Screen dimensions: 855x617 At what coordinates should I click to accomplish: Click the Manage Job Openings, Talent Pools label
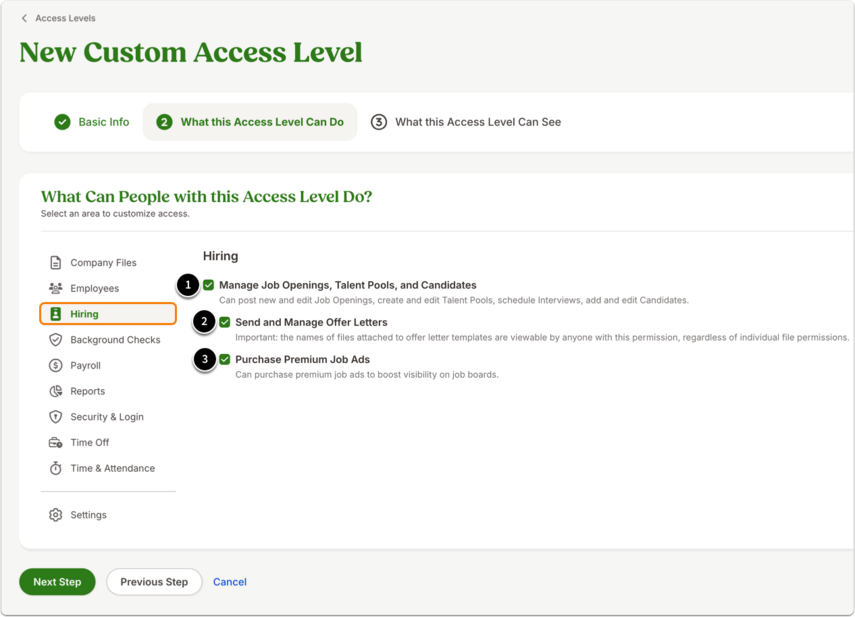click(348, 285)
